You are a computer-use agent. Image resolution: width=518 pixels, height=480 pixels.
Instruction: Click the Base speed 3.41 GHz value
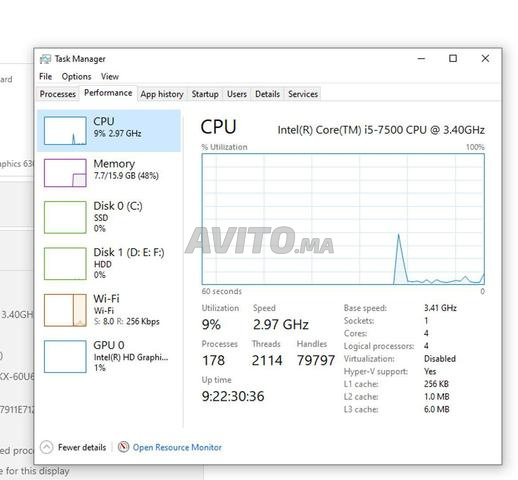pos(440,308)
